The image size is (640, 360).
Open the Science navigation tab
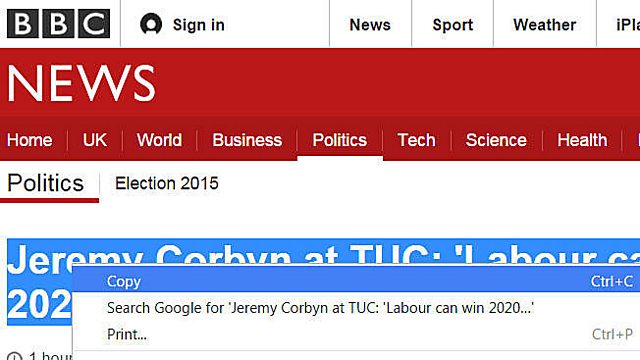click(496, 140)
